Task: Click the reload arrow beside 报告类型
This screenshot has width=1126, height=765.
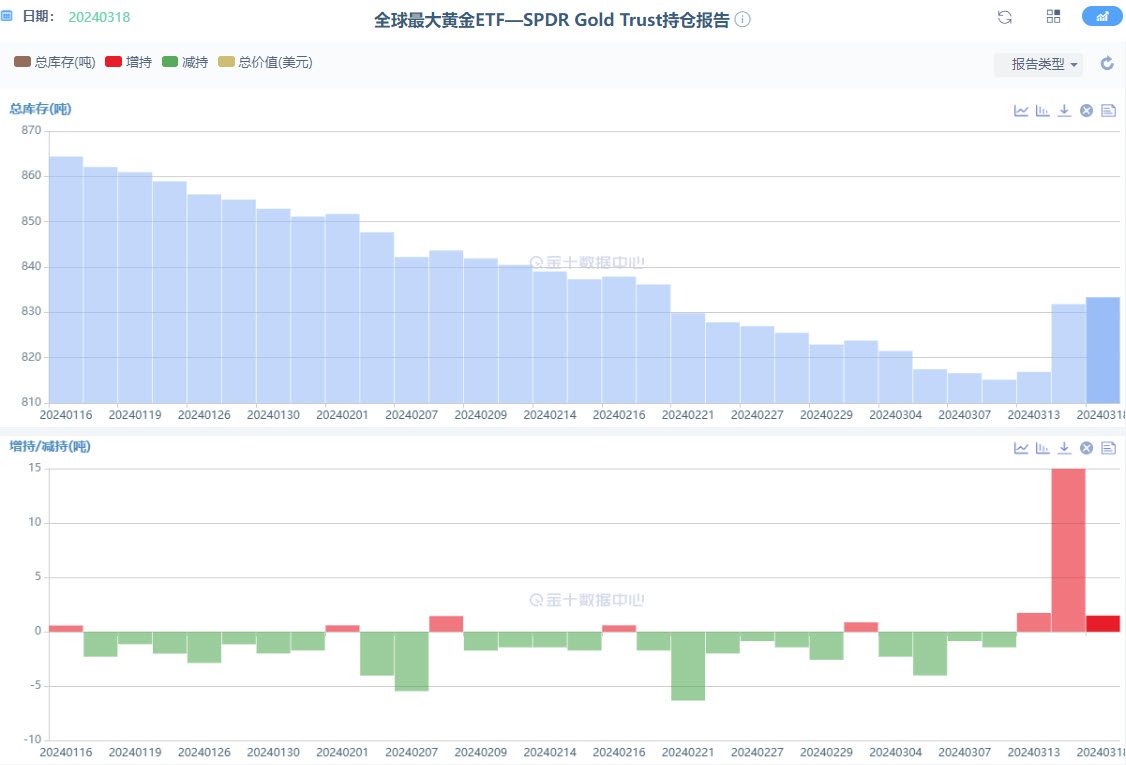Action: pyautogui.click(x=1107, y=64)
